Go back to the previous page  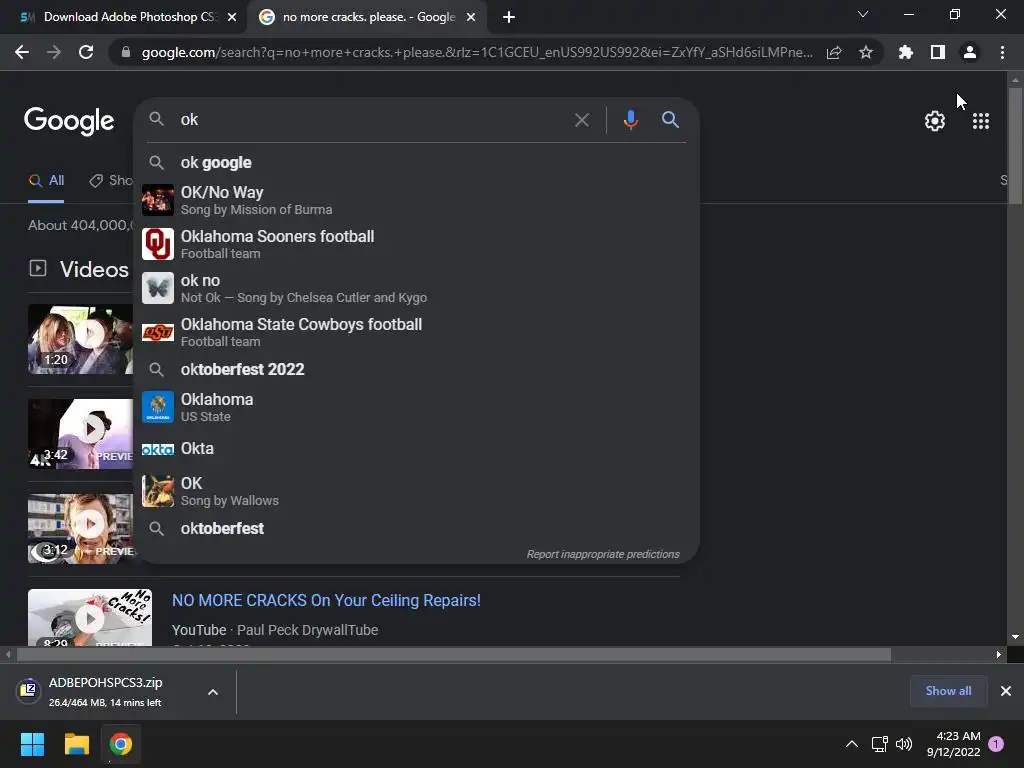[x=22, y=52]
